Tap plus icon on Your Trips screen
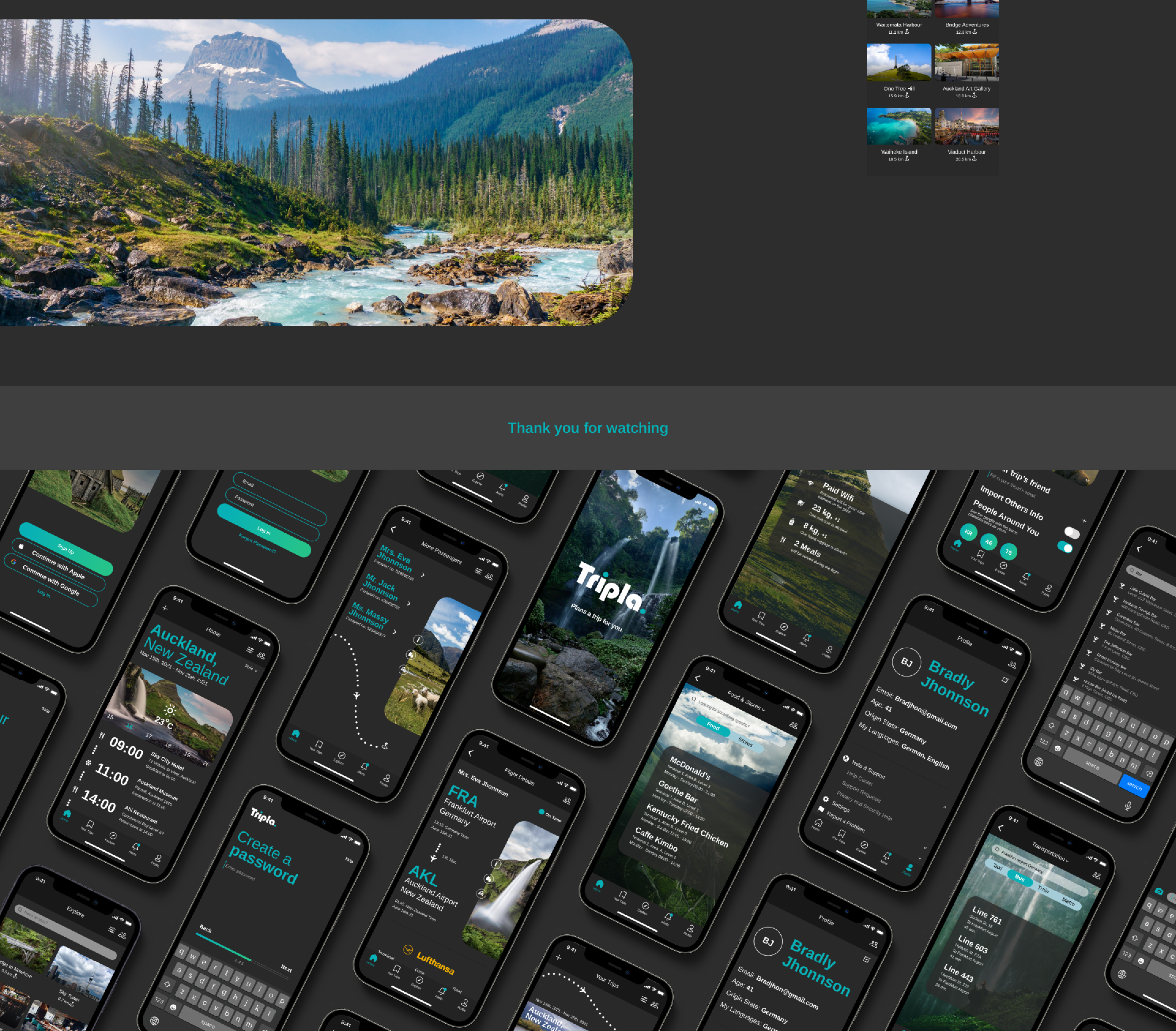1176x1031 pixels. pyautogui.click(x=558, y=958)
